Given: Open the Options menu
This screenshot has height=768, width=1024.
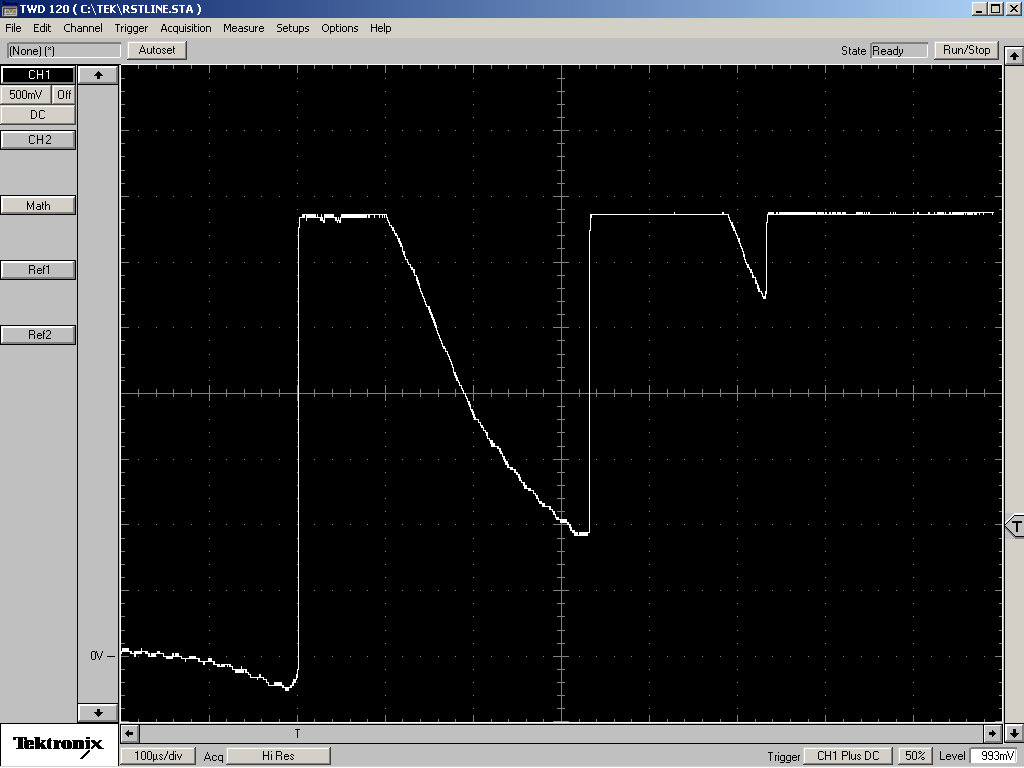Looking at the screenshot, I should 340,28.
